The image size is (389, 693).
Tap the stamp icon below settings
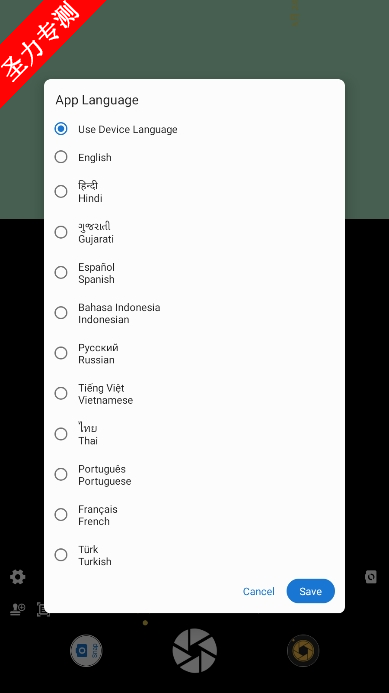coord(18,609)
